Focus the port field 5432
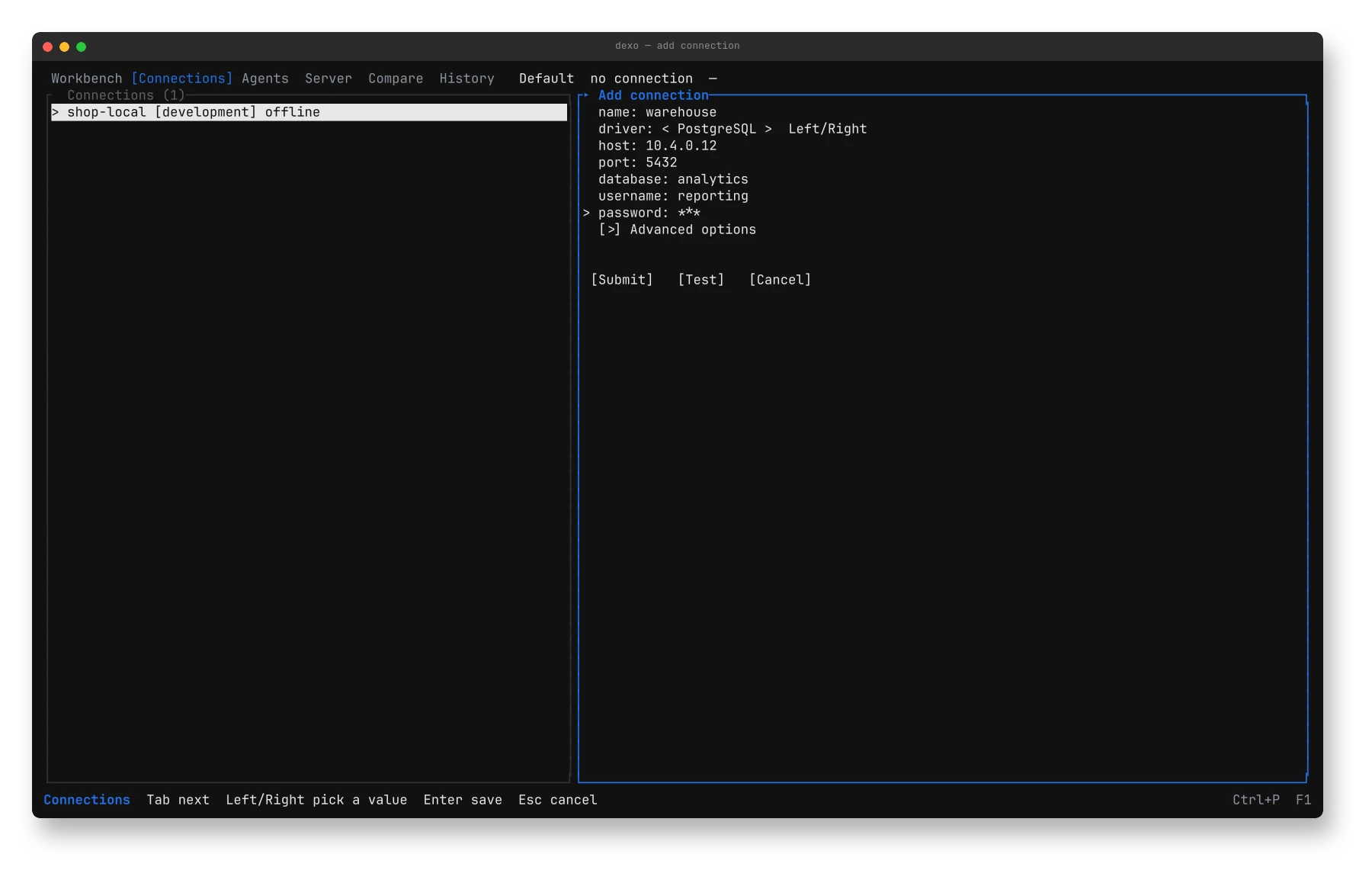The width and height of the screenshot is (1372, 883). coord(637,162)
